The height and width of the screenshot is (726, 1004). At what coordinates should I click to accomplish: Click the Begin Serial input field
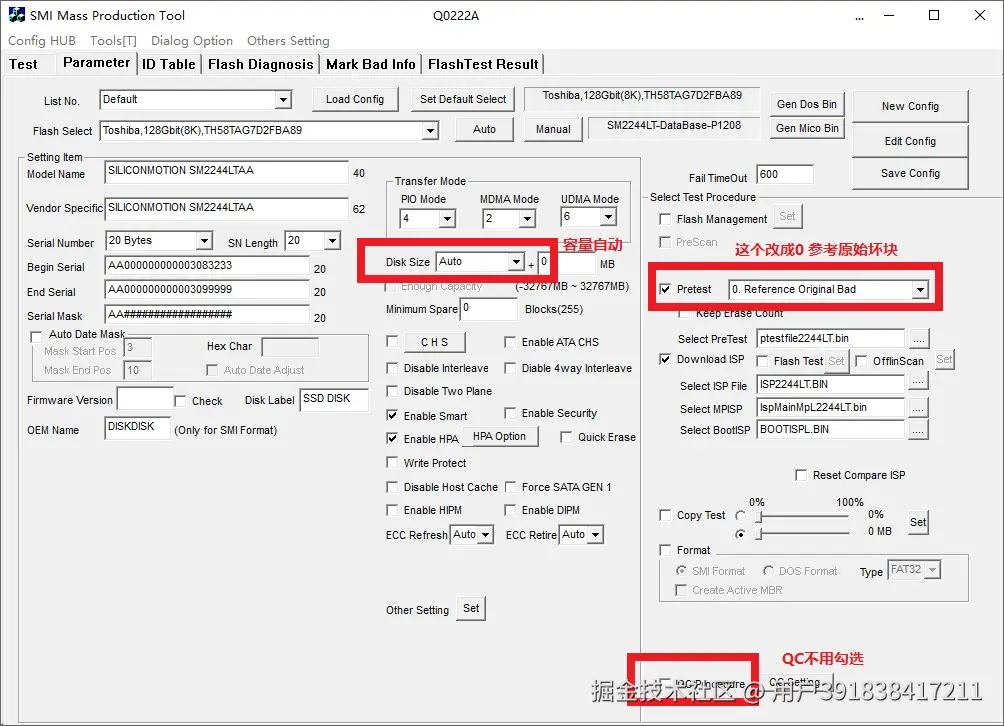pos(207,266)
